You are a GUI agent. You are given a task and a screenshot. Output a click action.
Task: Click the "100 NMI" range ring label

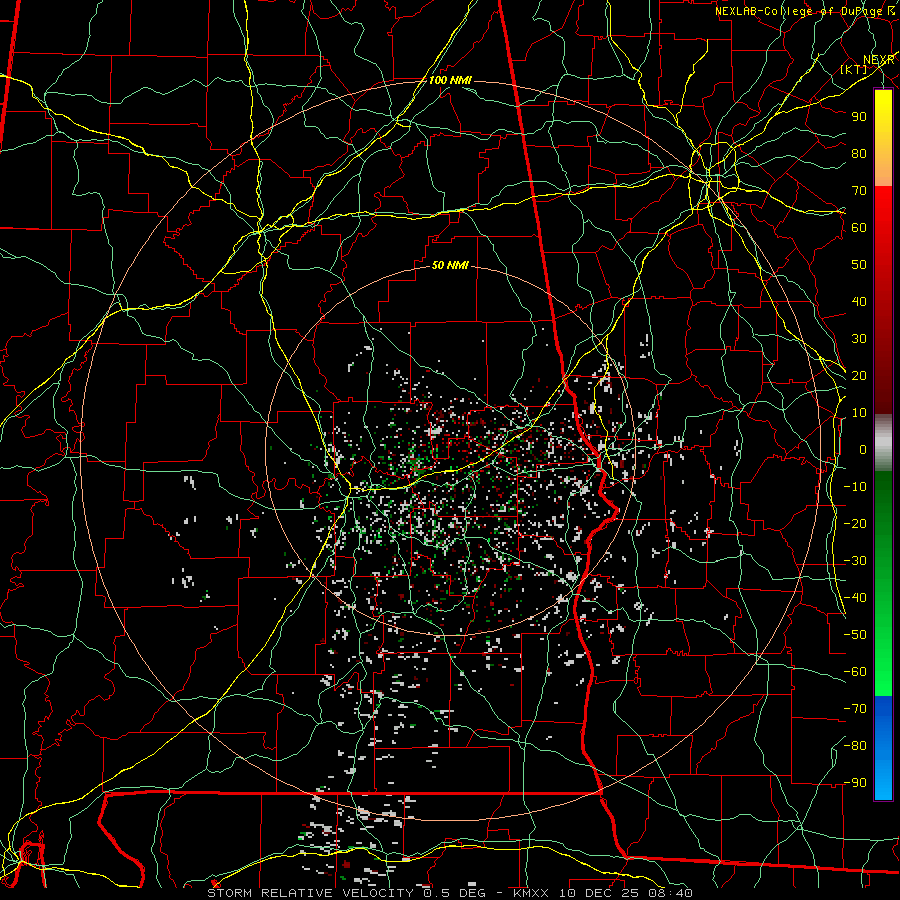coord(450,80)
